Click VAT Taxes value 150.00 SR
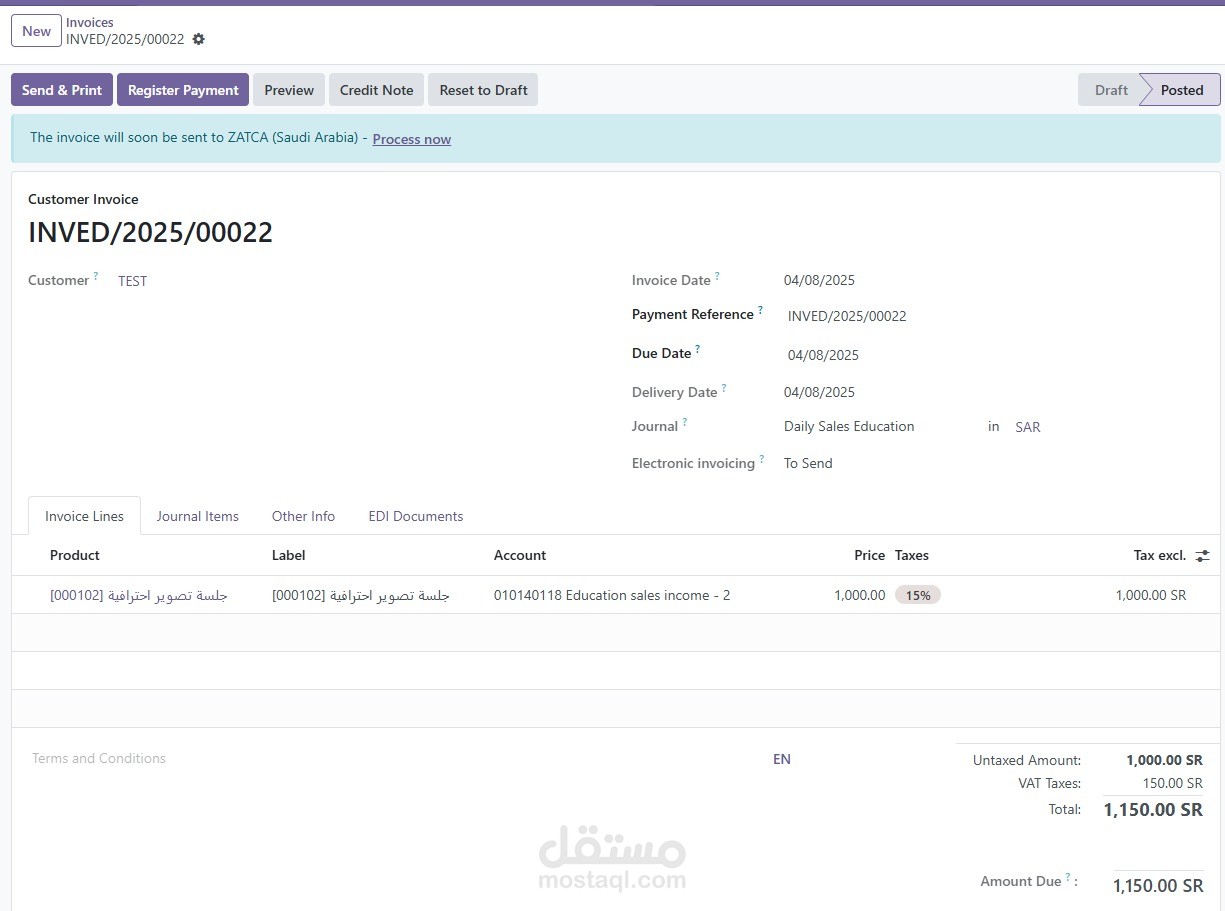 [1172, 783]
